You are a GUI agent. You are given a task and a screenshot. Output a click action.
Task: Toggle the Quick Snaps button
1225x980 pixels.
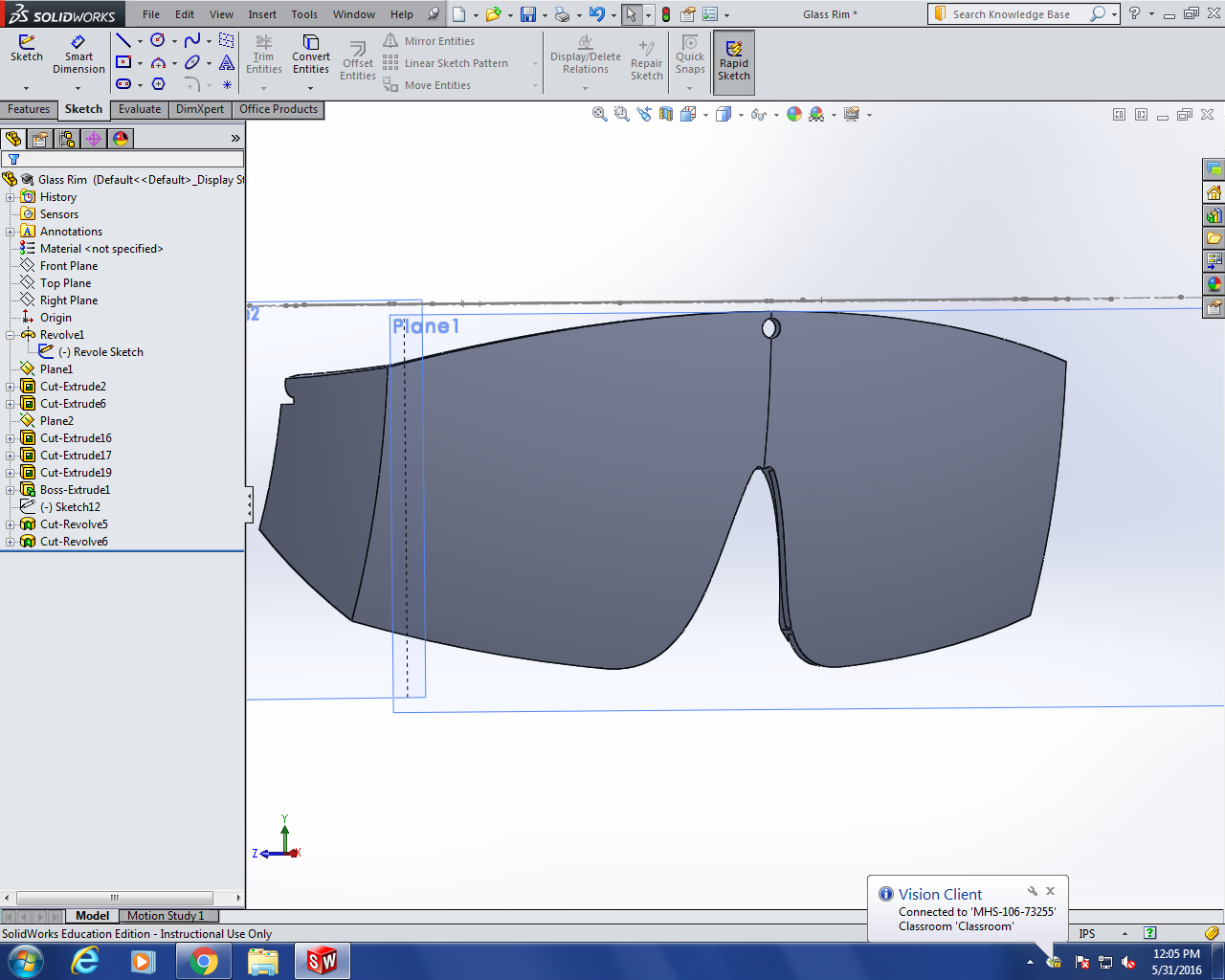pyautogui.click(x=690, y=56)
